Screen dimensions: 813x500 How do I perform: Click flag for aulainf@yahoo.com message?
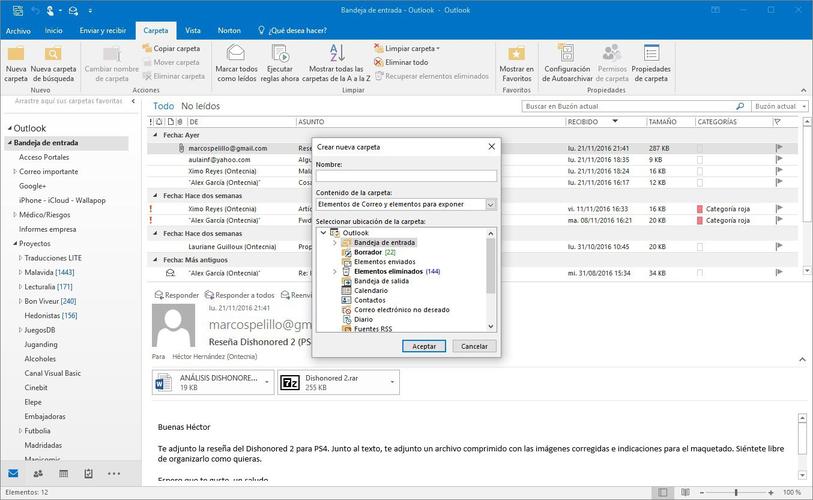(x=778, y=159)
